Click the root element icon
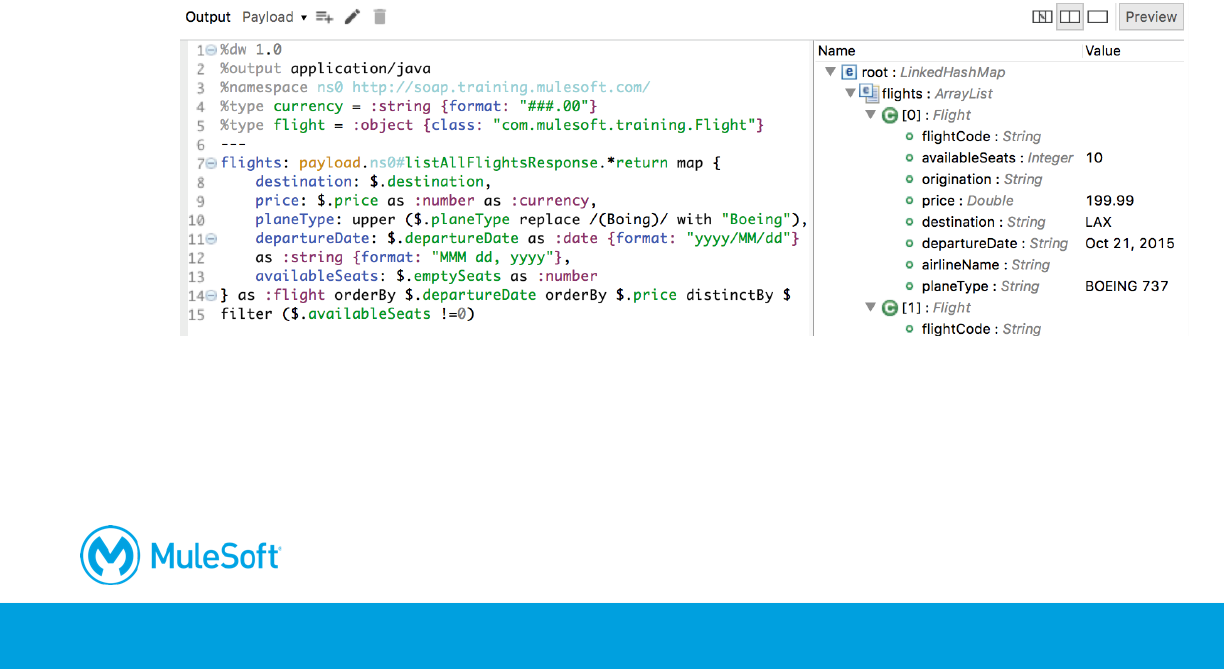Viewport: 1224px width, 669px height. [850, 72]
